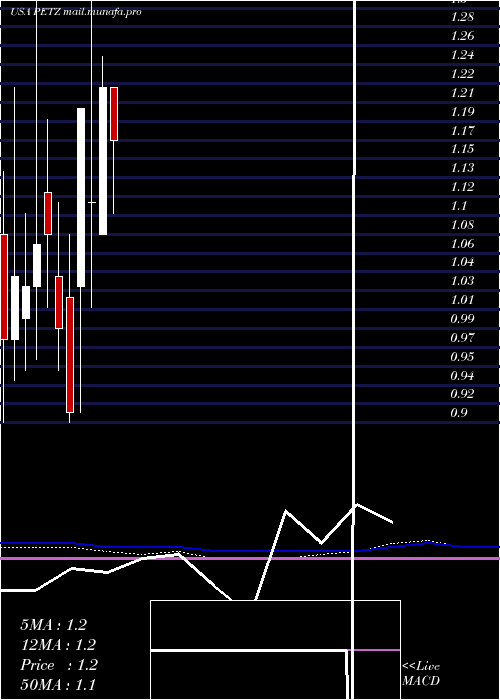Select the white candle spanning 1.08 to 1.21

pos(103,161)
